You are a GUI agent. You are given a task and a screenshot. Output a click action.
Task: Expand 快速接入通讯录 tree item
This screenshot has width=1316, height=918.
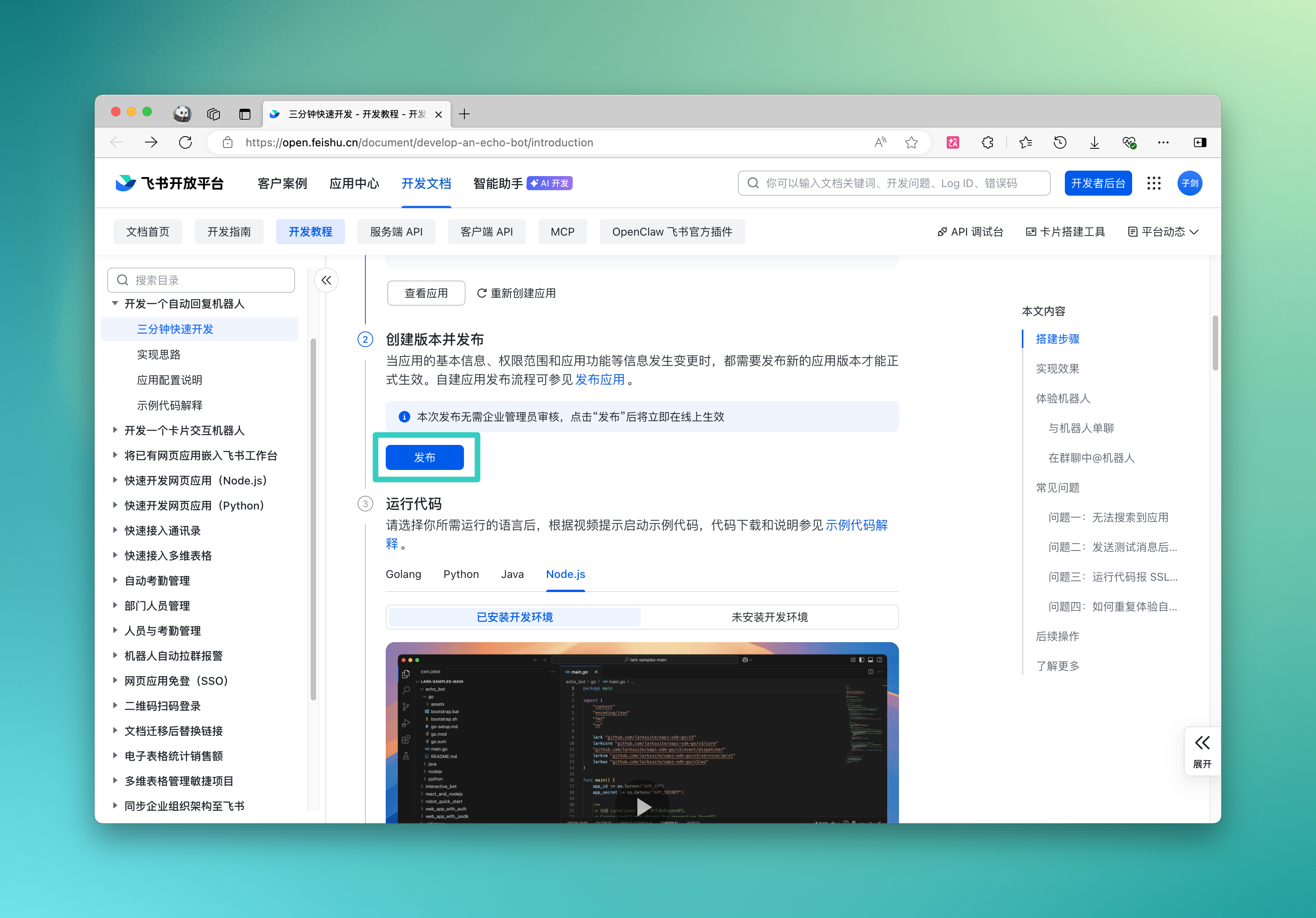tap(115, 530)
